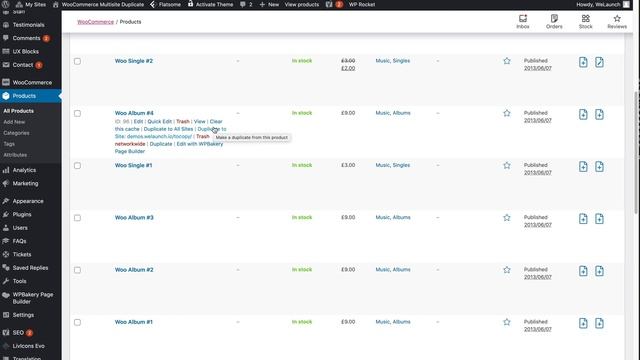Click the Marketing megaphone sidebar icon
The image size is (640, 360).
coord(6,184)
